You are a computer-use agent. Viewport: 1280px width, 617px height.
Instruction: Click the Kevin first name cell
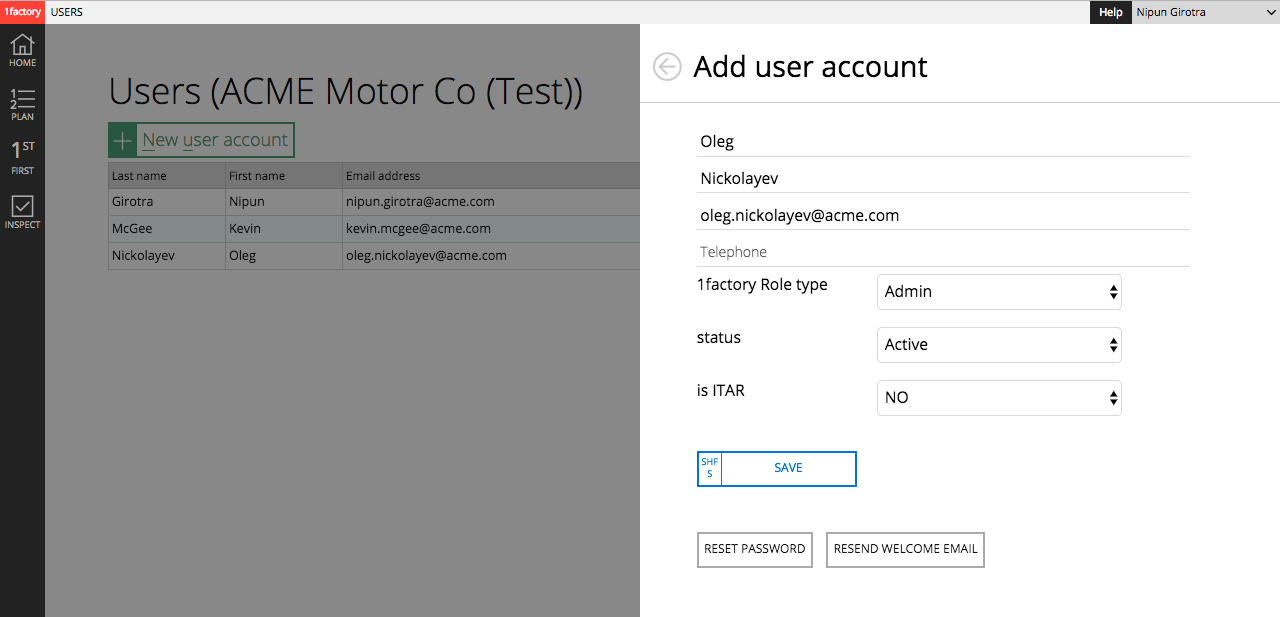284,229
